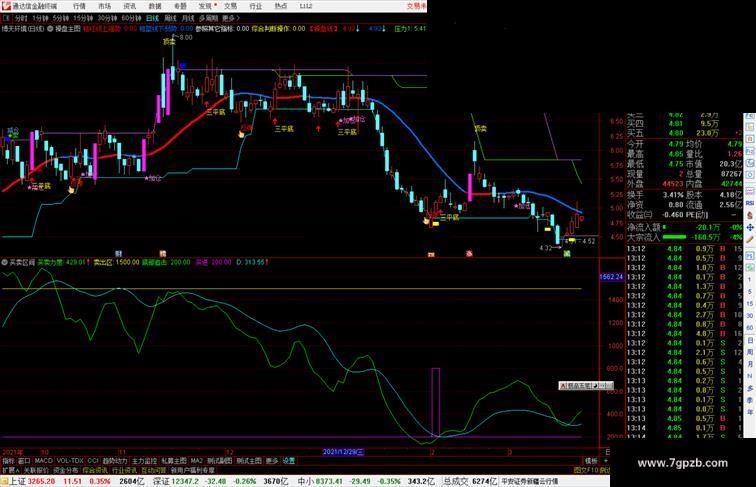Select the 窗口 tab in indicator bar
This screenshot has width=756, height=487.
[x=24, y=461]
